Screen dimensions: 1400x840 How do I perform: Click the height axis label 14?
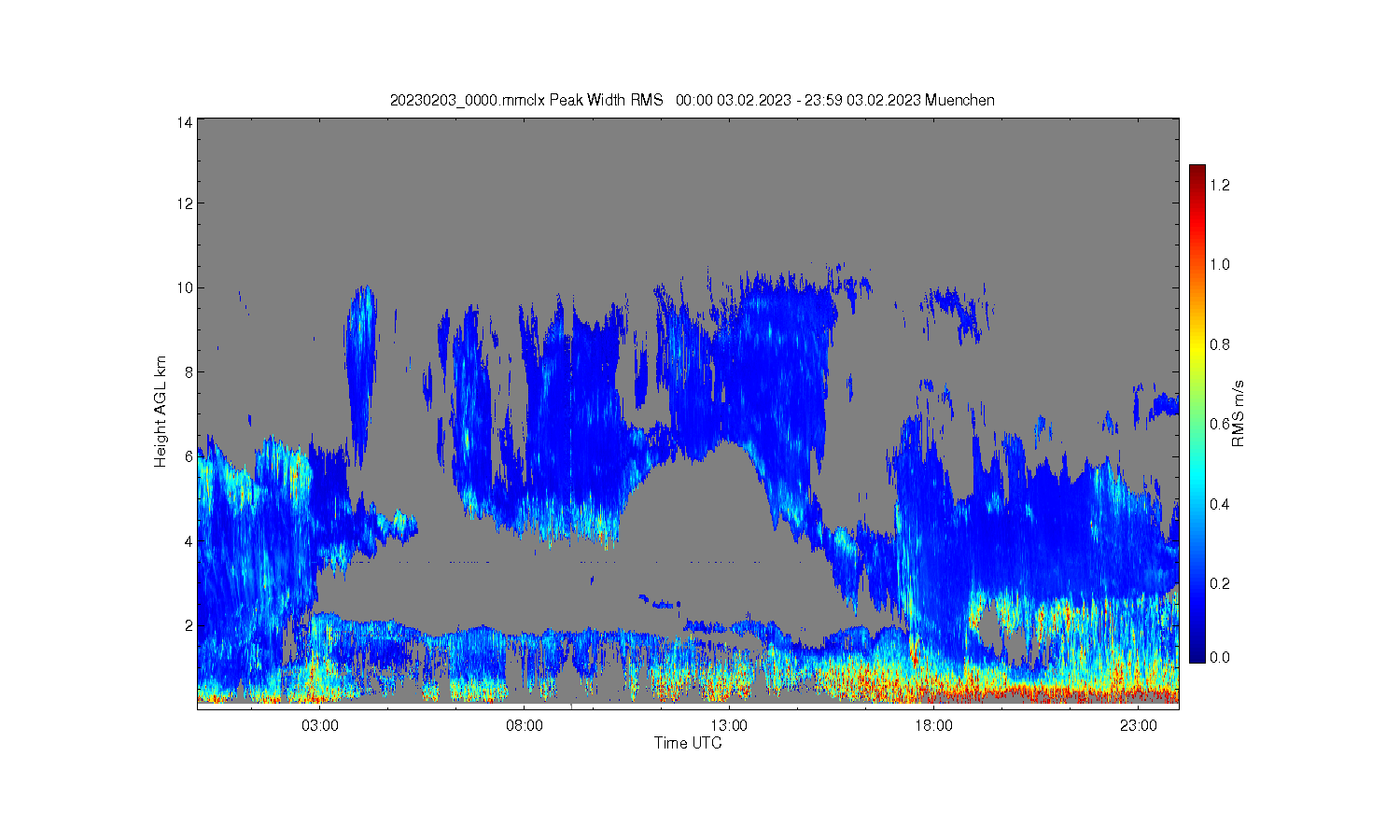185,122
